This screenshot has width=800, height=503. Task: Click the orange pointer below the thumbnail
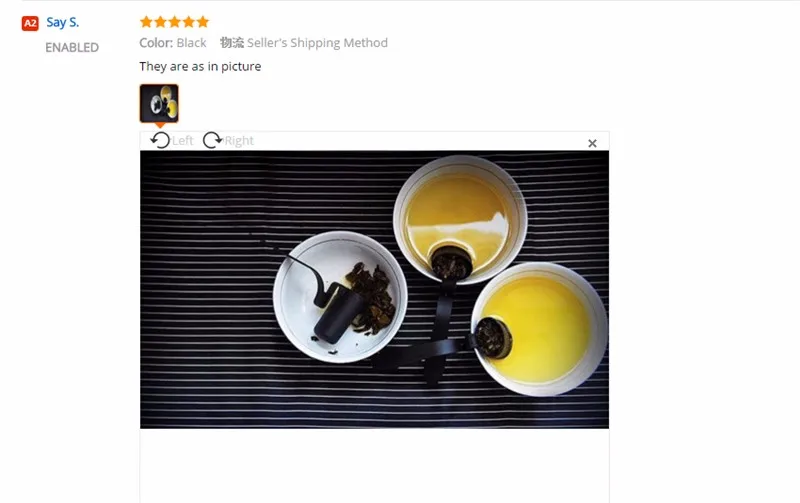click(160, 125)
